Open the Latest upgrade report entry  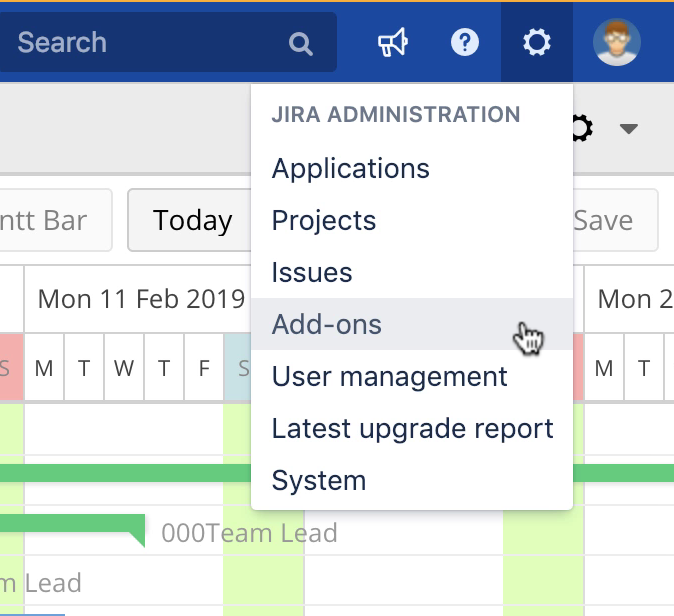pos(412,428)
